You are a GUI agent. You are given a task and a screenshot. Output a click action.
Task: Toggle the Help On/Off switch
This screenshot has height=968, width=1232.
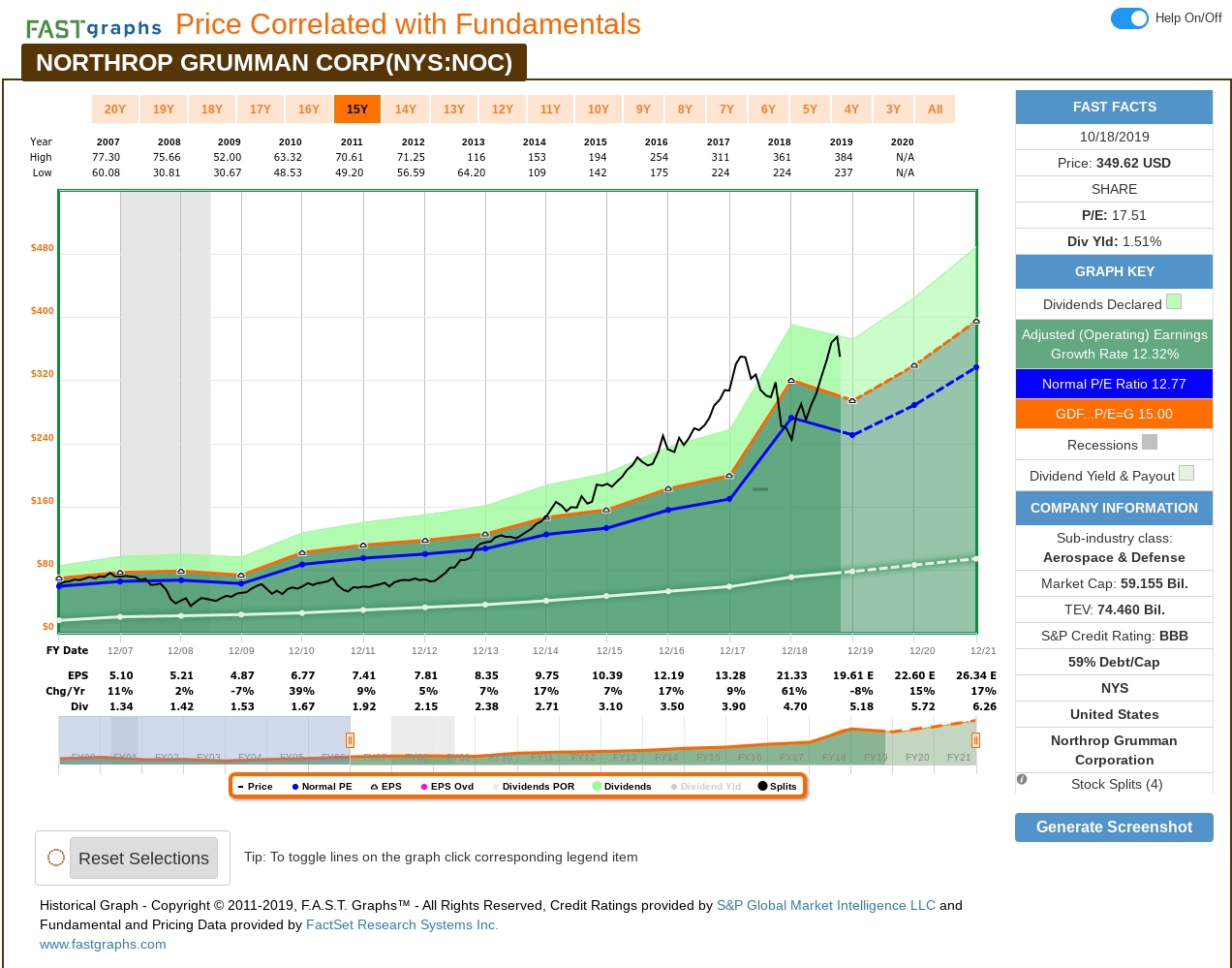tap(1129, 18)
